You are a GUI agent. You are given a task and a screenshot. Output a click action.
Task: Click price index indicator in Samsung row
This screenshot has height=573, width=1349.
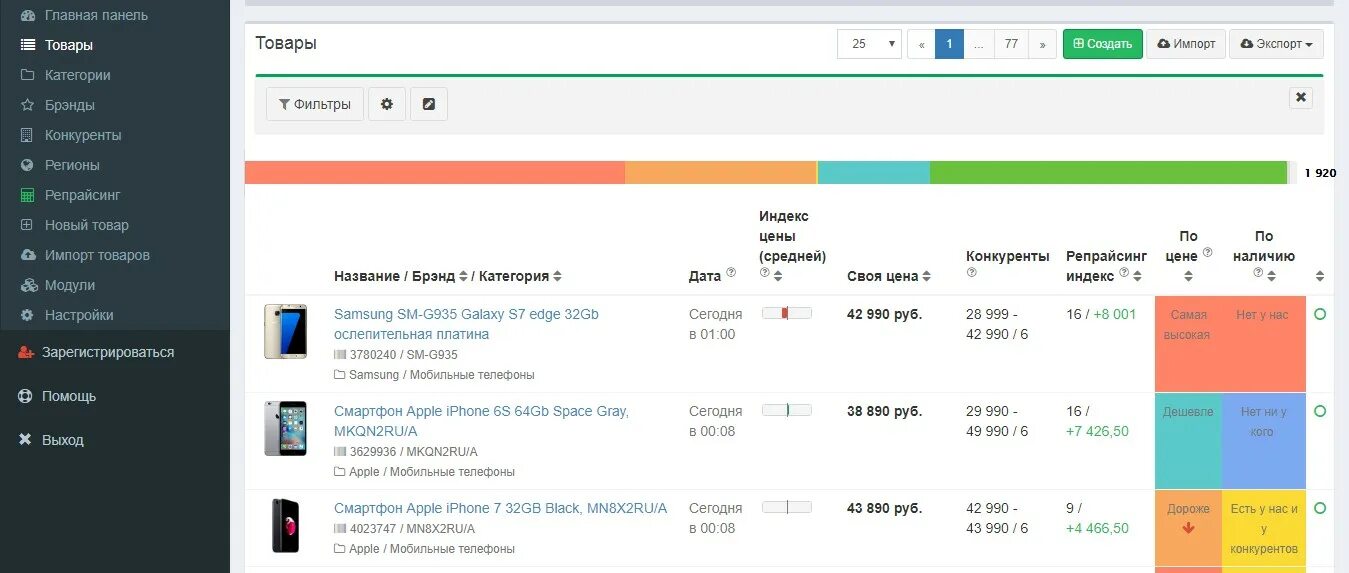point(787,313)
